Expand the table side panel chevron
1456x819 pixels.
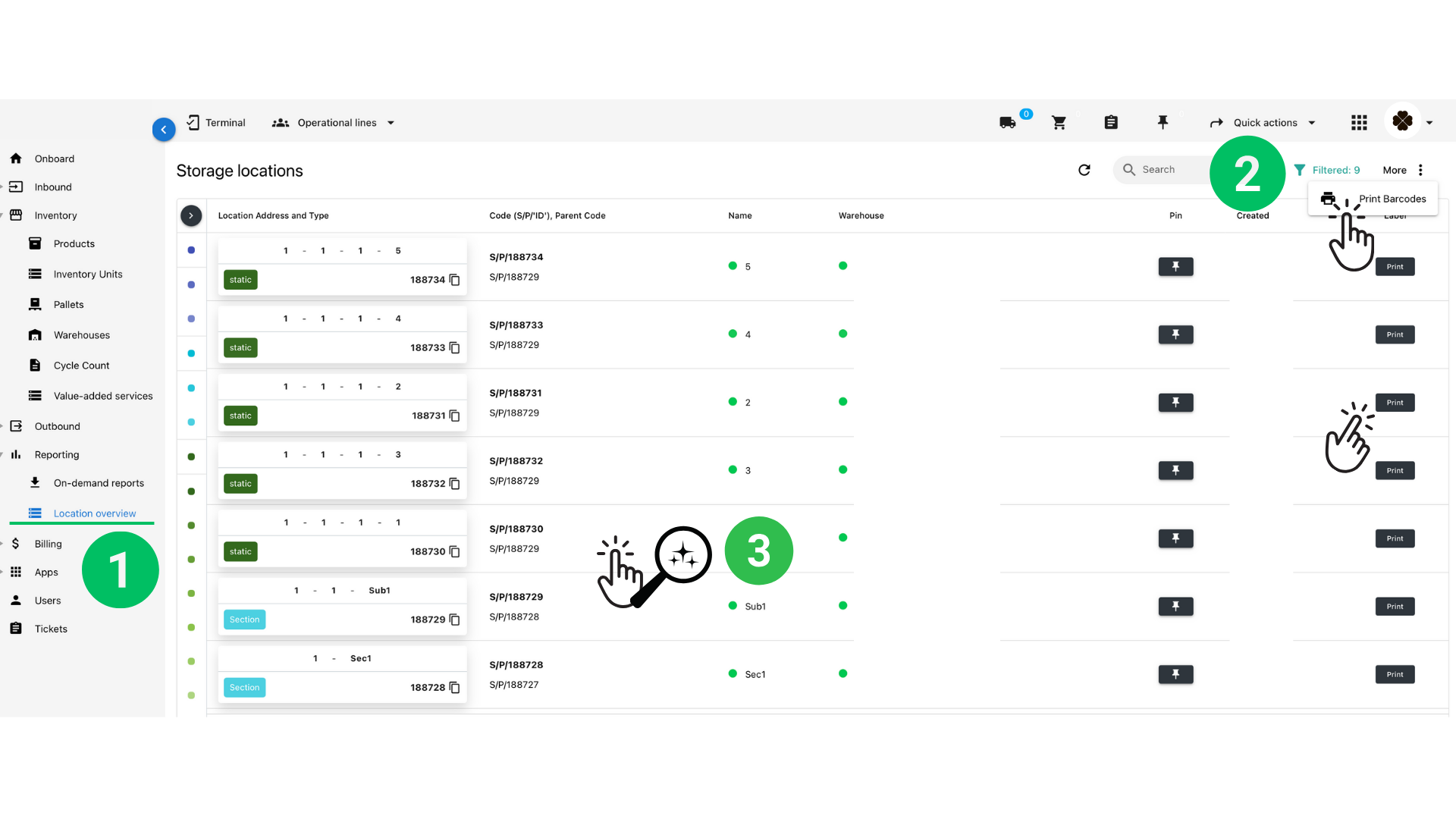[191, 215]
